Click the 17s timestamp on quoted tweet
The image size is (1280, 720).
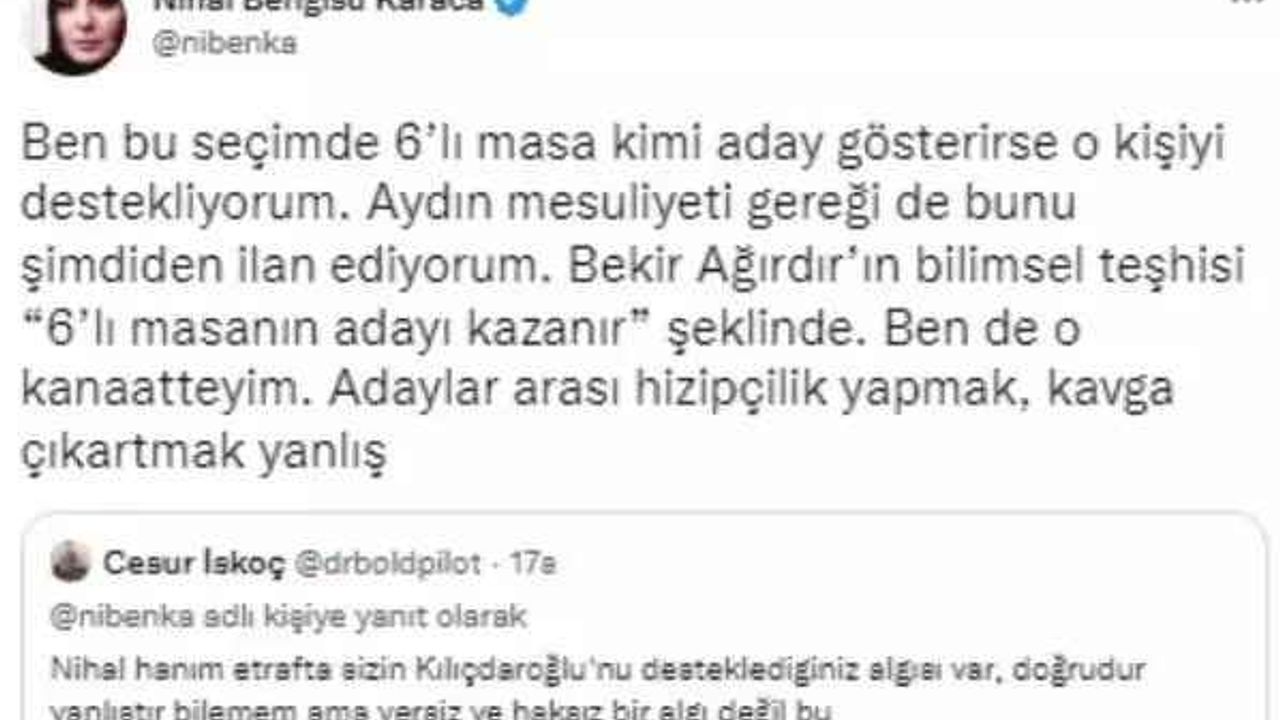click(533, 563)
